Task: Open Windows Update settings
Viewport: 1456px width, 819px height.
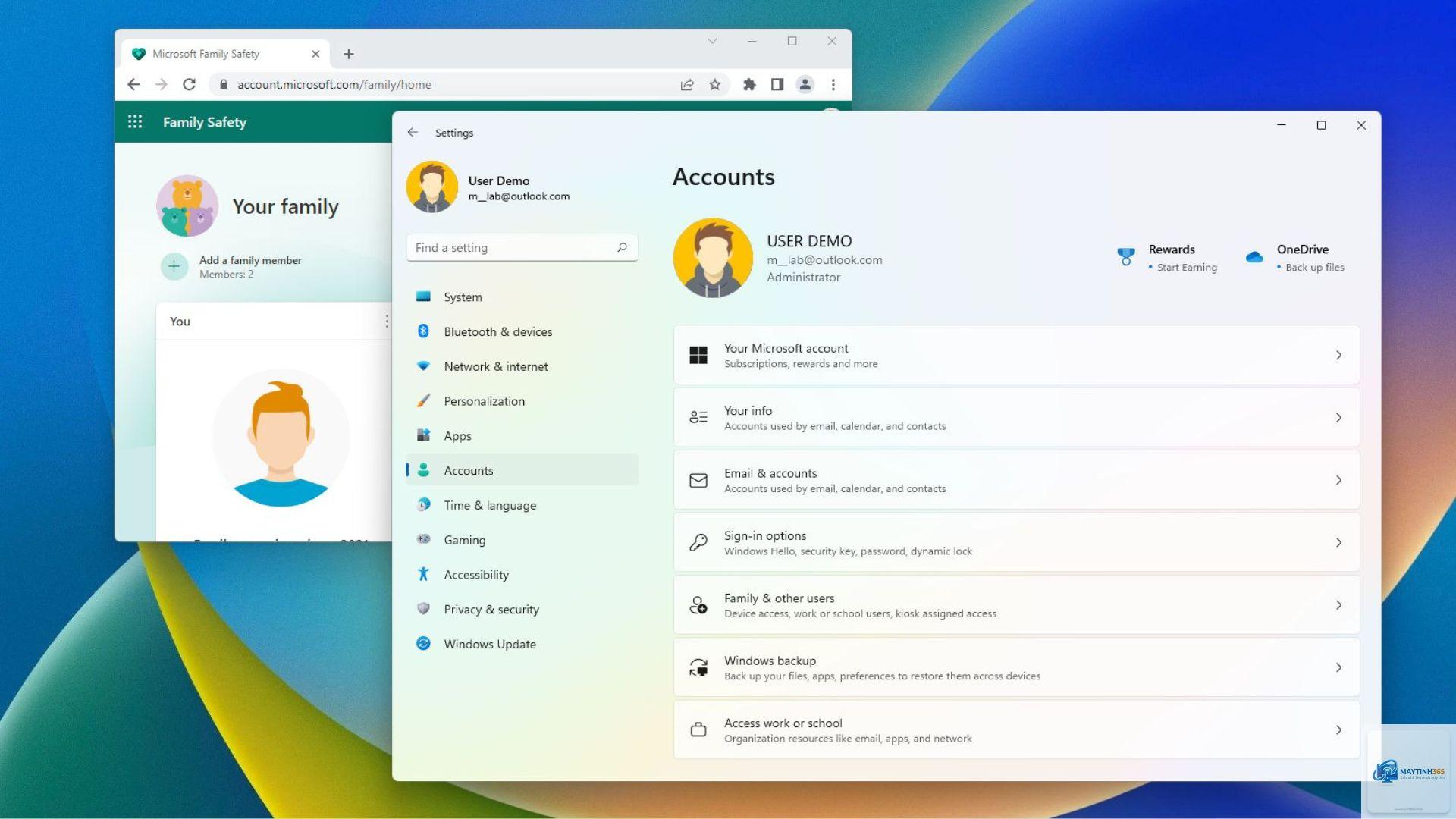Action: (522, 644)
